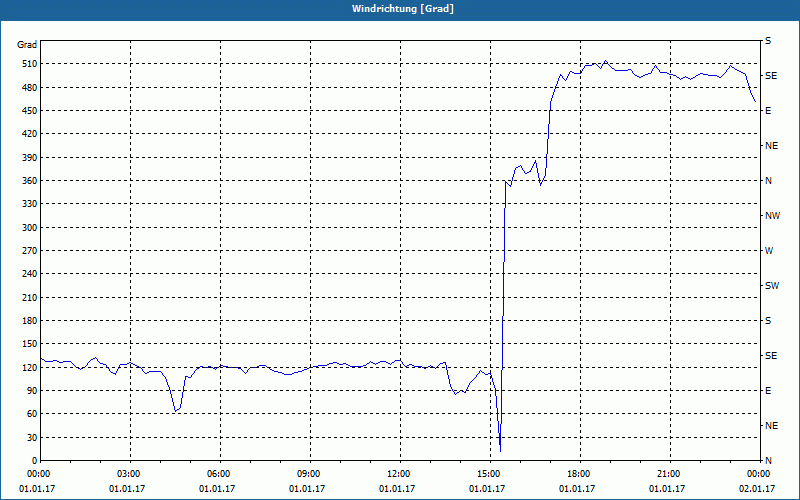The height and width of the screenshot is (500, 800).
Task: Select the E compass label on the 450 gridline
Action: 768,111
